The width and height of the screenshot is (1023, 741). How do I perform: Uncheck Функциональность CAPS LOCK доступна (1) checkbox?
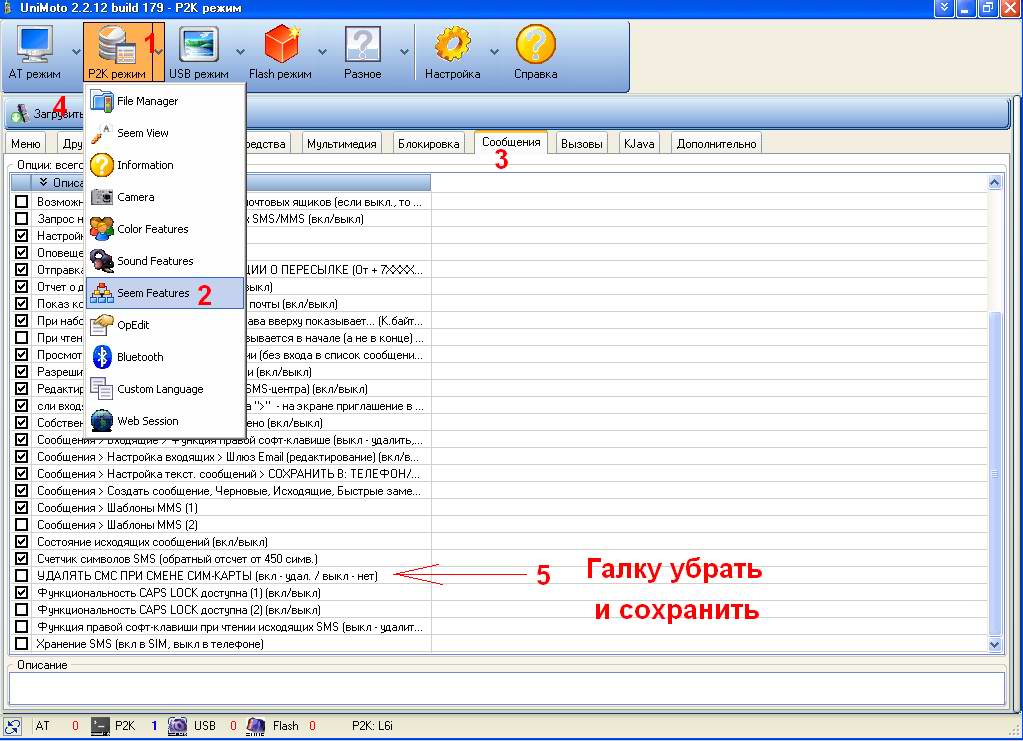click(x=22, y=592)
